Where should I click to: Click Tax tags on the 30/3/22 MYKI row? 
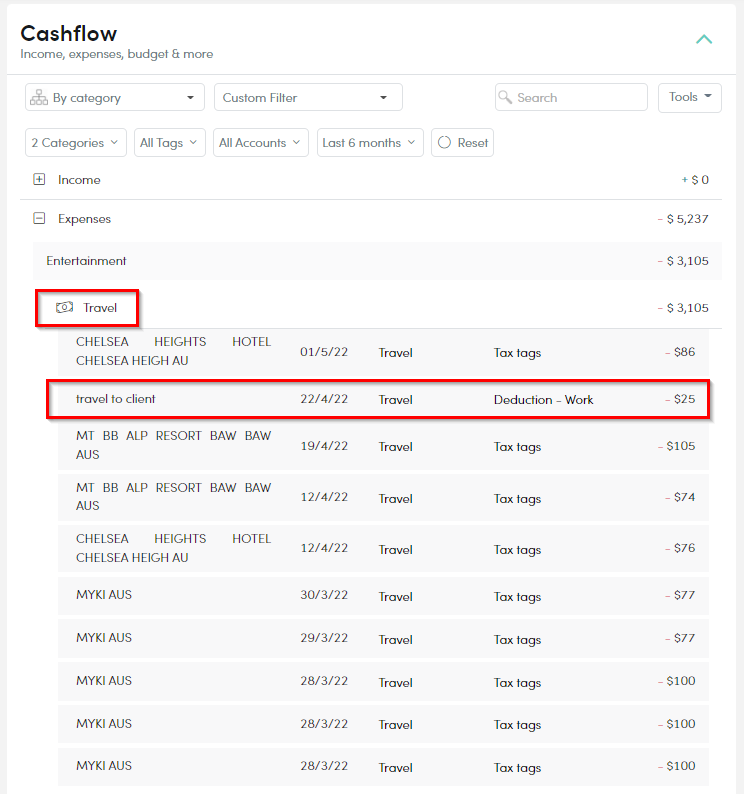[x=518, y=597]
